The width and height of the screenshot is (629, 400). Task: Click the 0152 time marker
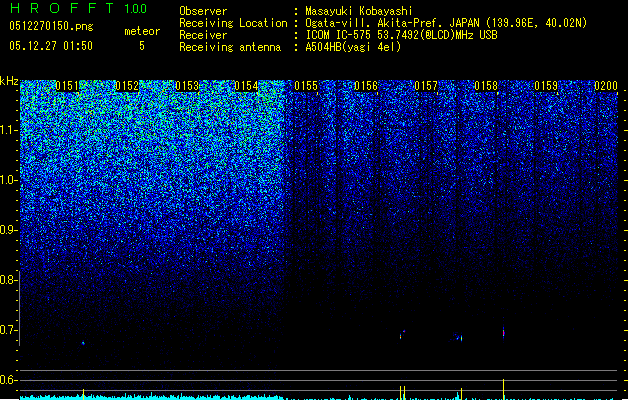[127, 86]
